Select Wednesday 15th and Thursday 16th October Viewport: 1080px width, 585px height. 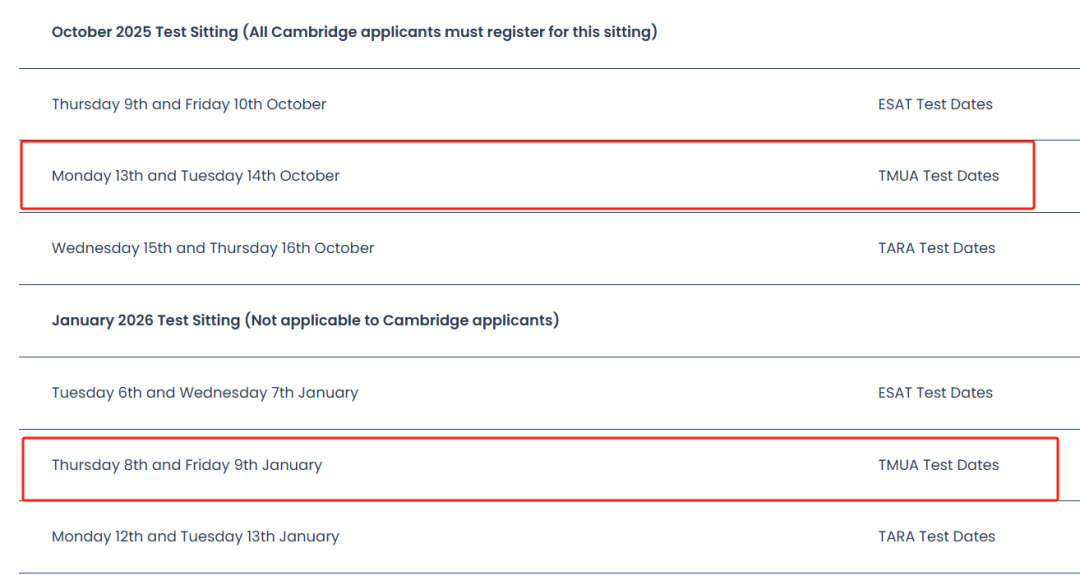coord(213,248)
